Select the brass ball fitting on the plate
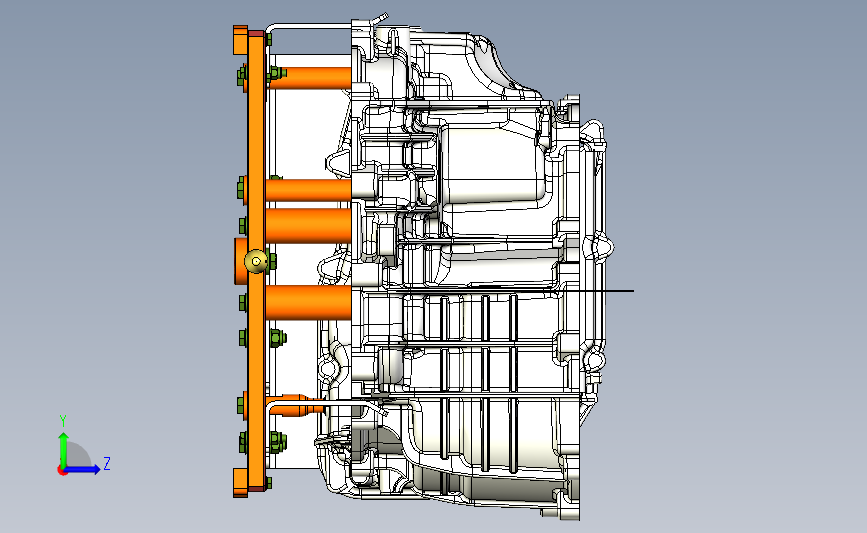 (x=255, y=262)
